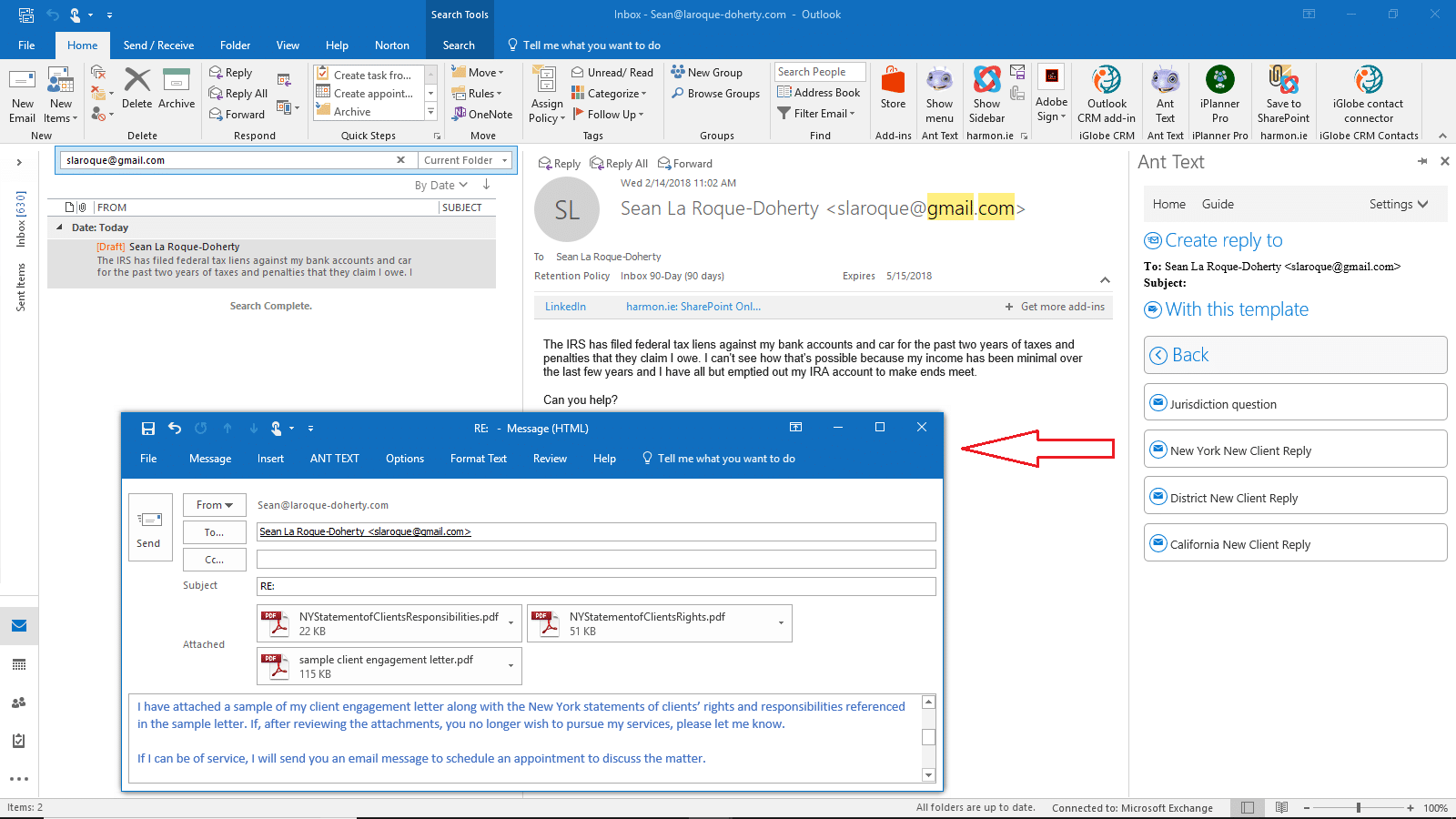This screenshot has width=1456, height=819.
Task: Open the iGlobe contact connector
Action: pyautogui.click(x=1369, y=95)
